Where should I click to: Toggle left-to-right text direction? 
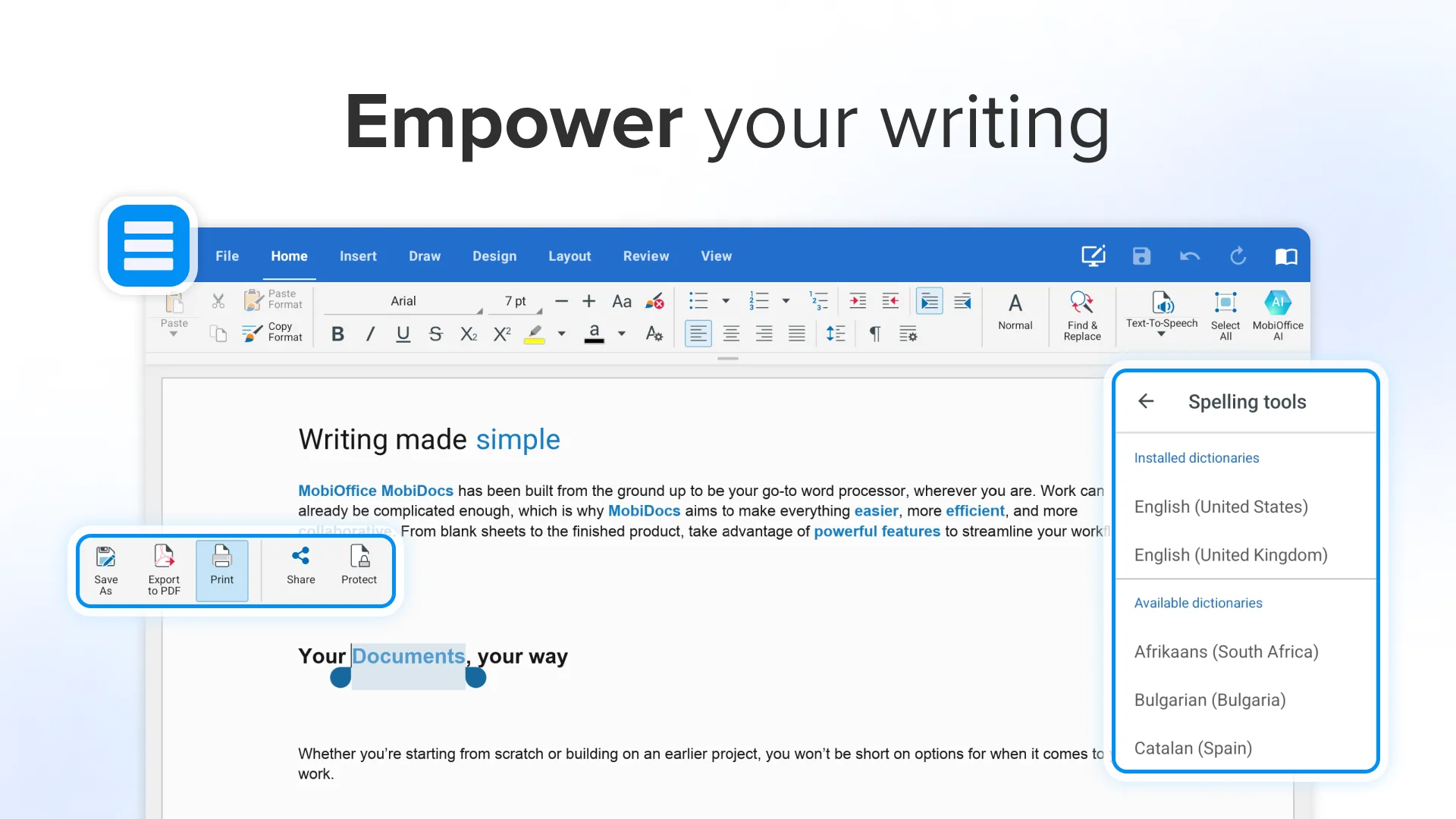[x=930, y=301]
